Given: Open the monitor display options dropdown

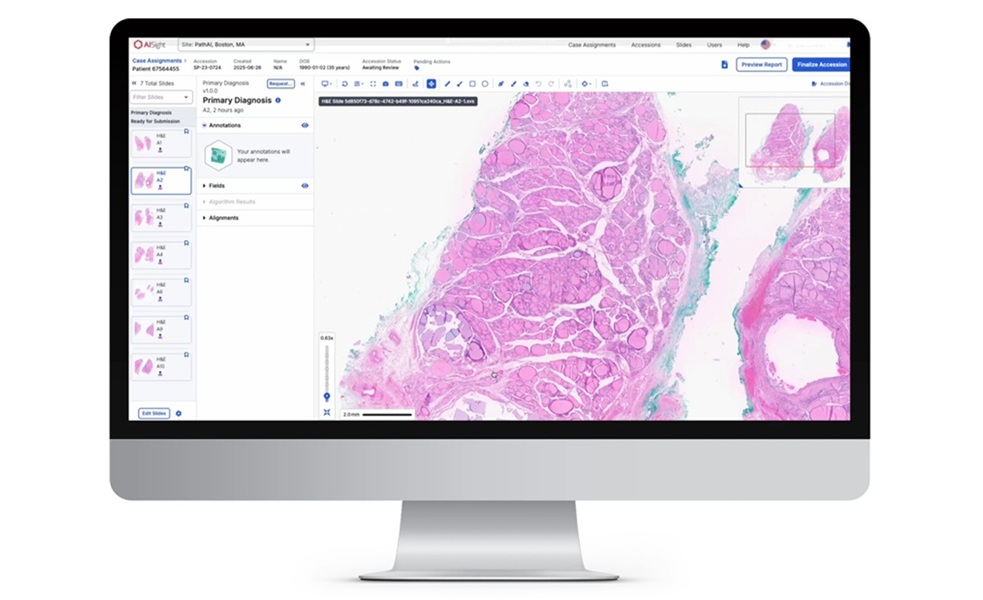Looking at the screenshot, I should tap(326, 83).
